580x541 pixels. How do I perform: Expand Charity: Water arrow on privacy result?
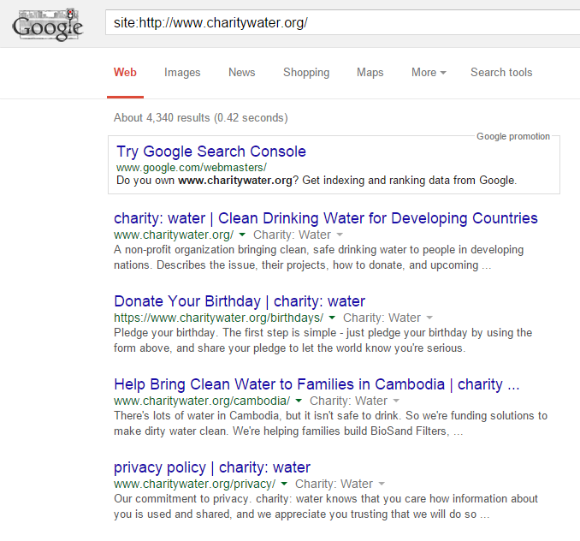pos(382,484)
